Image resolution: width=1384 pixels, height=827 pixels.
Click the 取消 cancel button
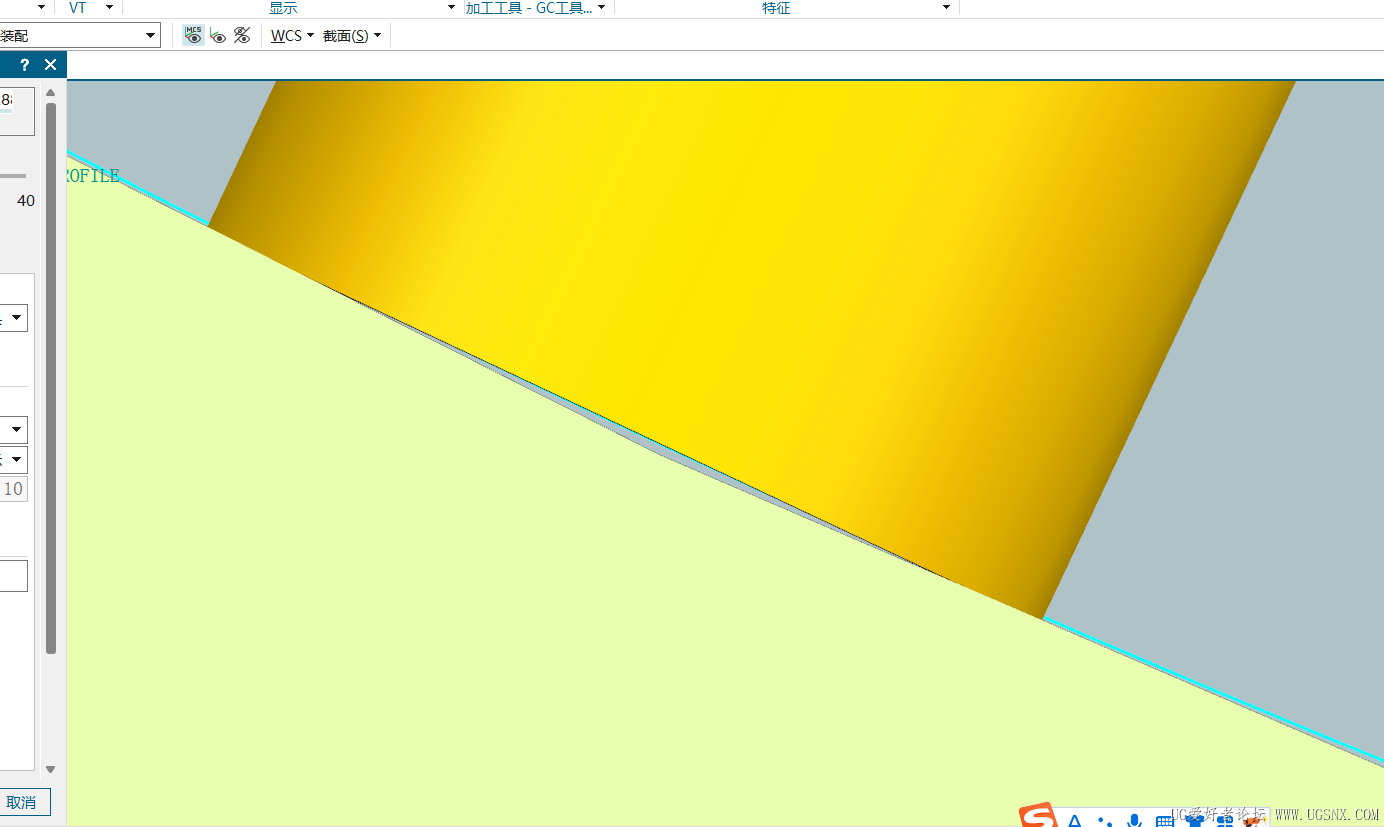coord(21,802)
